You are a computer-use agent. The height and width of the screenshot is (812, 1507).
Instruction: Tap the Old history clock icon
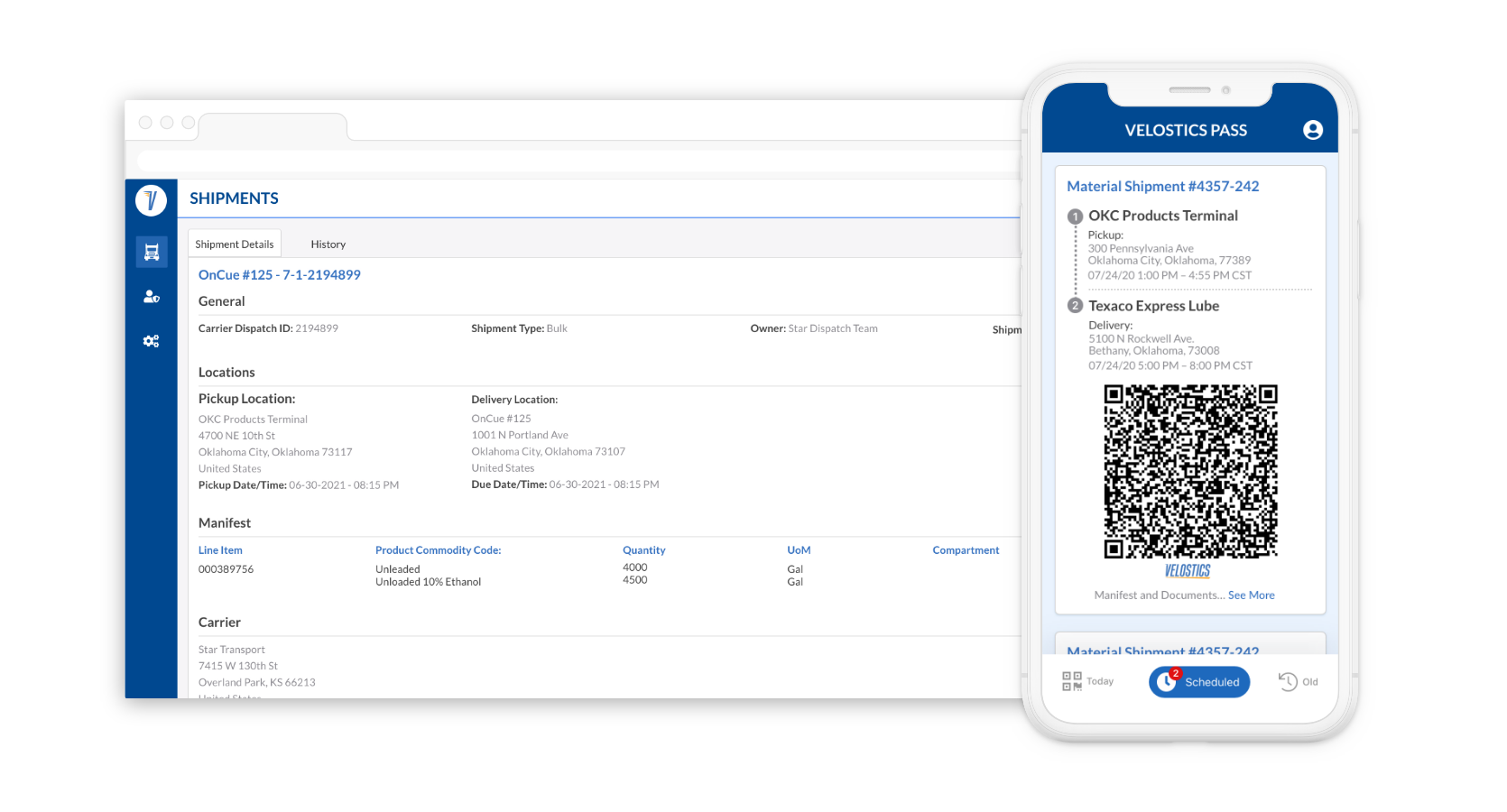point(1288,681)
